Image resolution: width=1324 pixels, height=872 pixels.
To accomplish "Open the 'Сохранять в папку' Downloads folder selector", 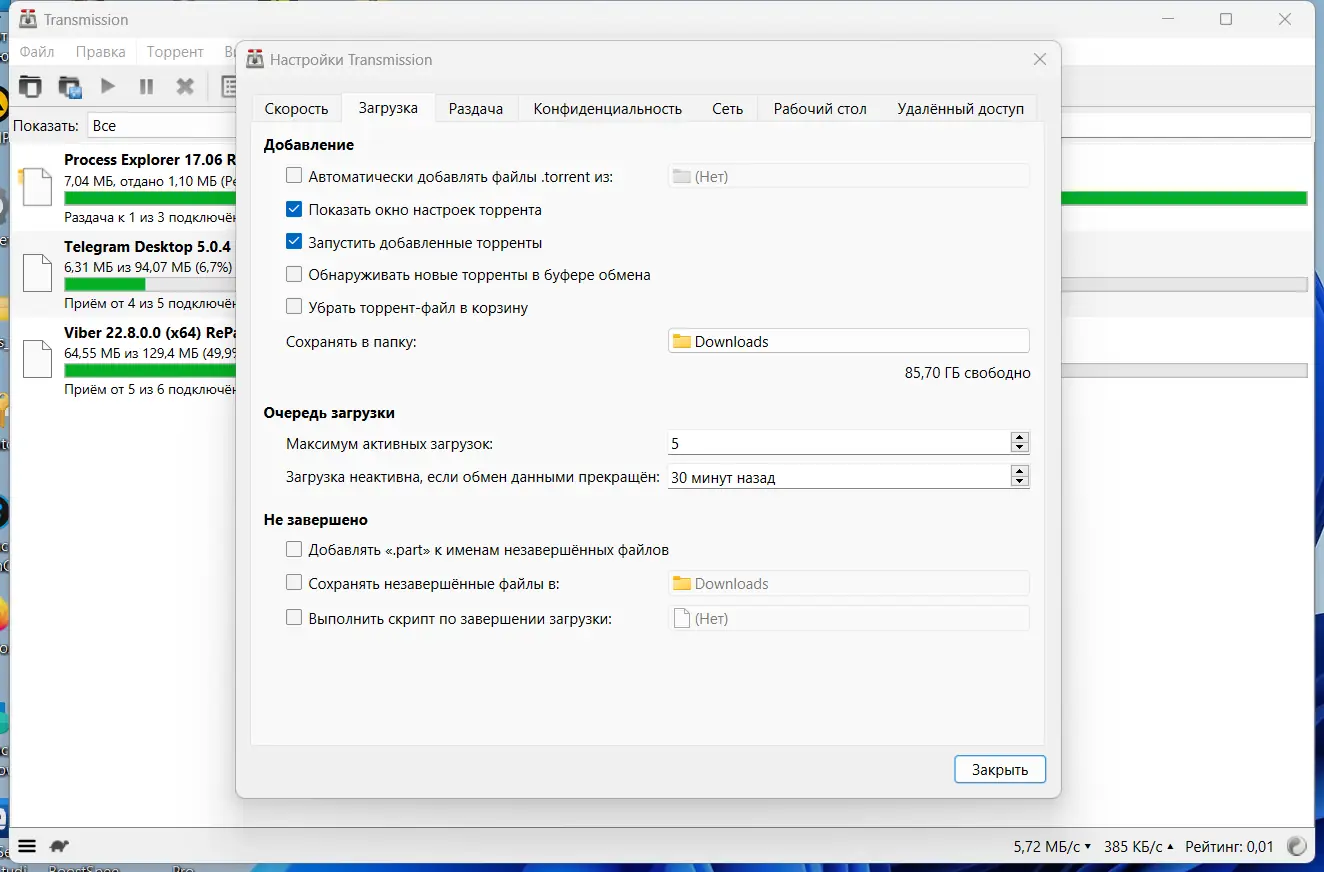I will pos(848,341).
